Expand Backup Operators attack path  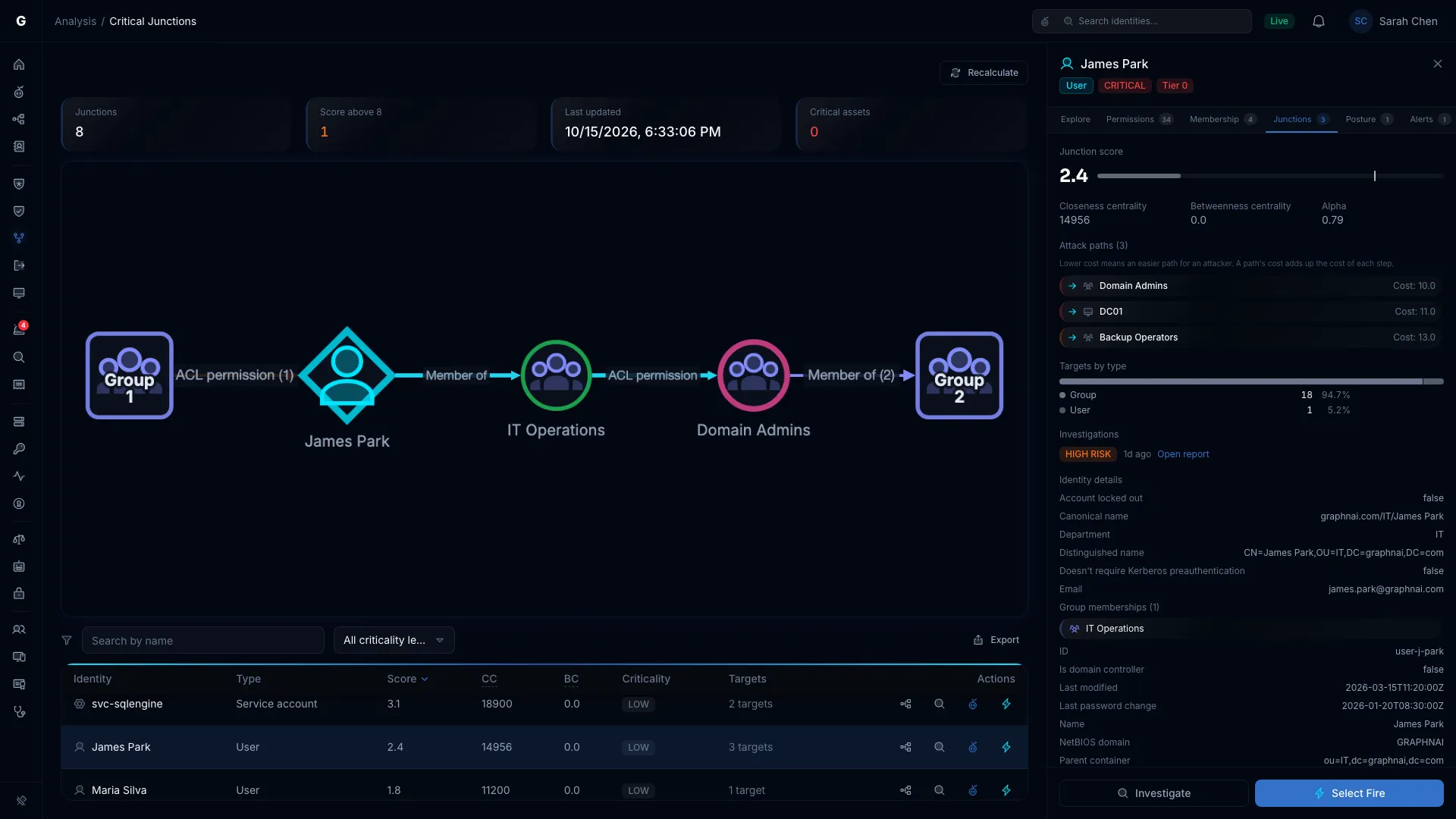(x=1251, y=337)
